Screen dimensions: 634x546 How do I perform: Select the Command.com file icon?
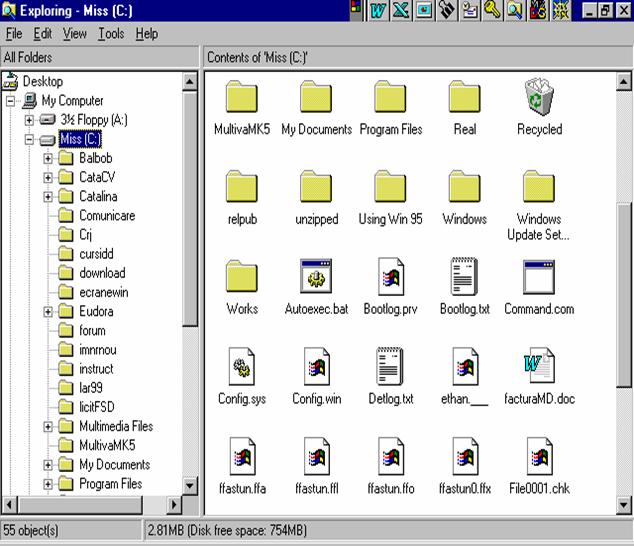539,278
